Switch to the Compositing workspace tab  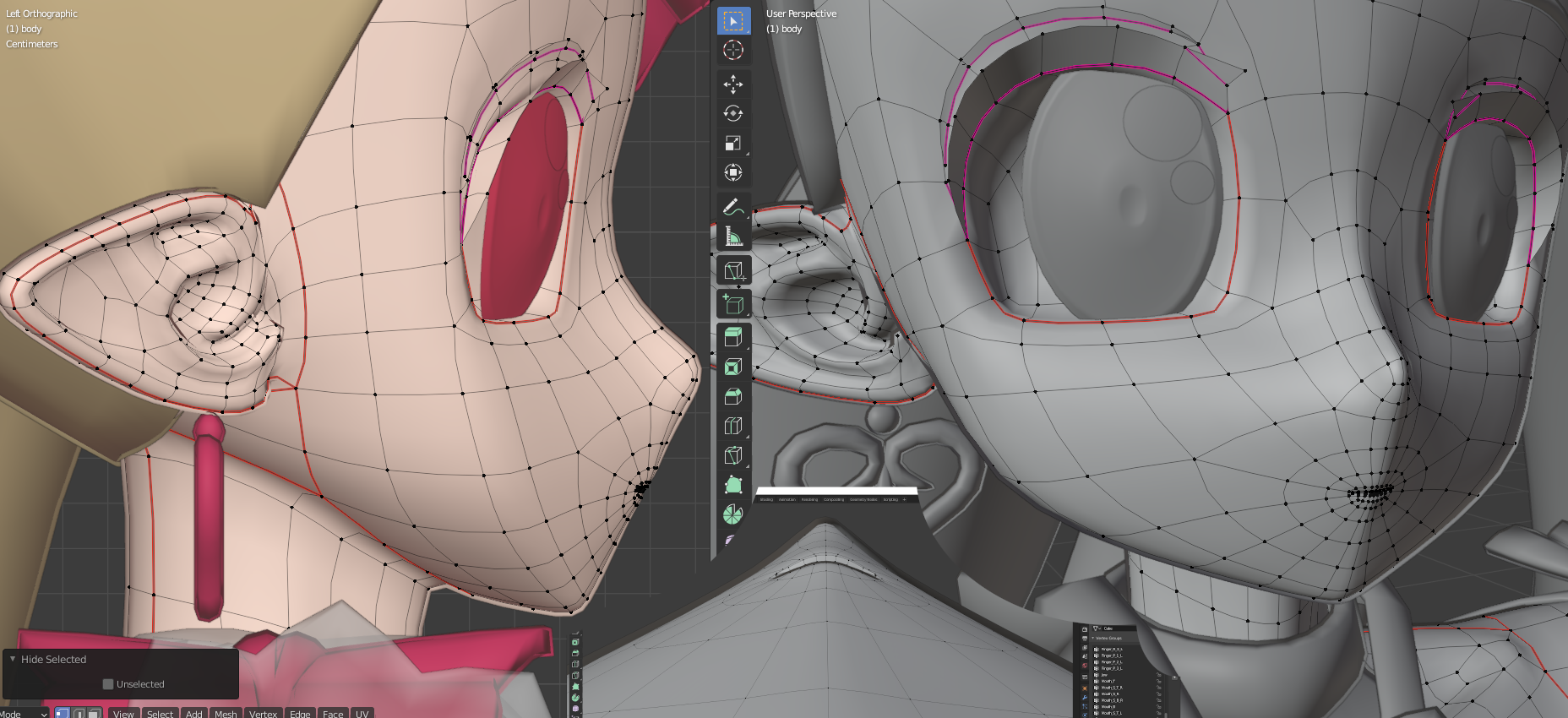834,499
